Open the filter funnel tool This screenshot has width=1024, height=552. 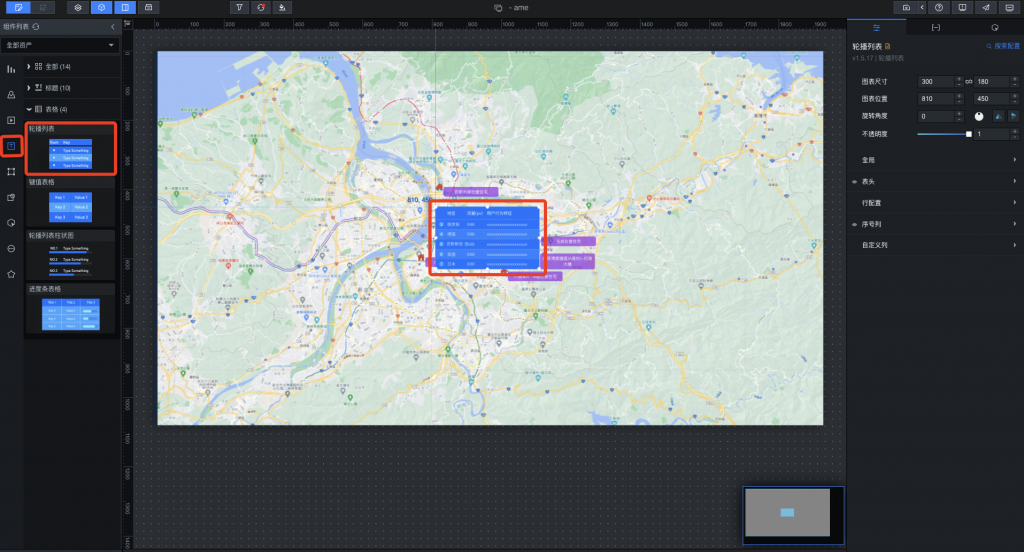point(240,7)
